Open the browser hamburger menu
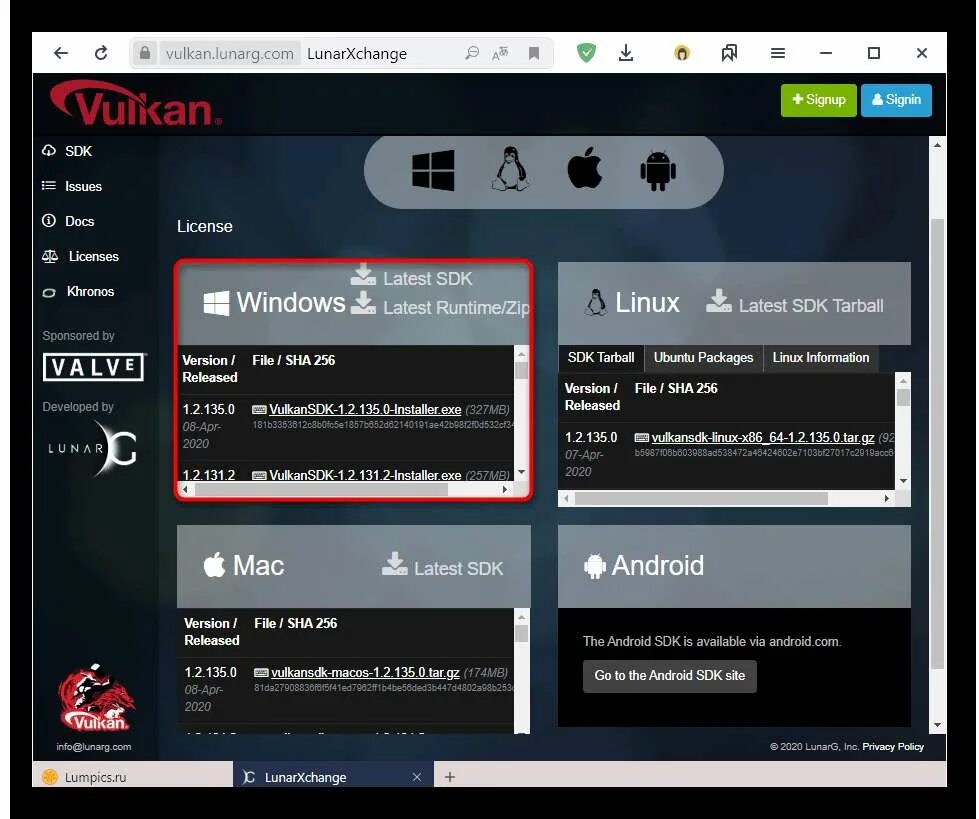 [x=777, y=54]
